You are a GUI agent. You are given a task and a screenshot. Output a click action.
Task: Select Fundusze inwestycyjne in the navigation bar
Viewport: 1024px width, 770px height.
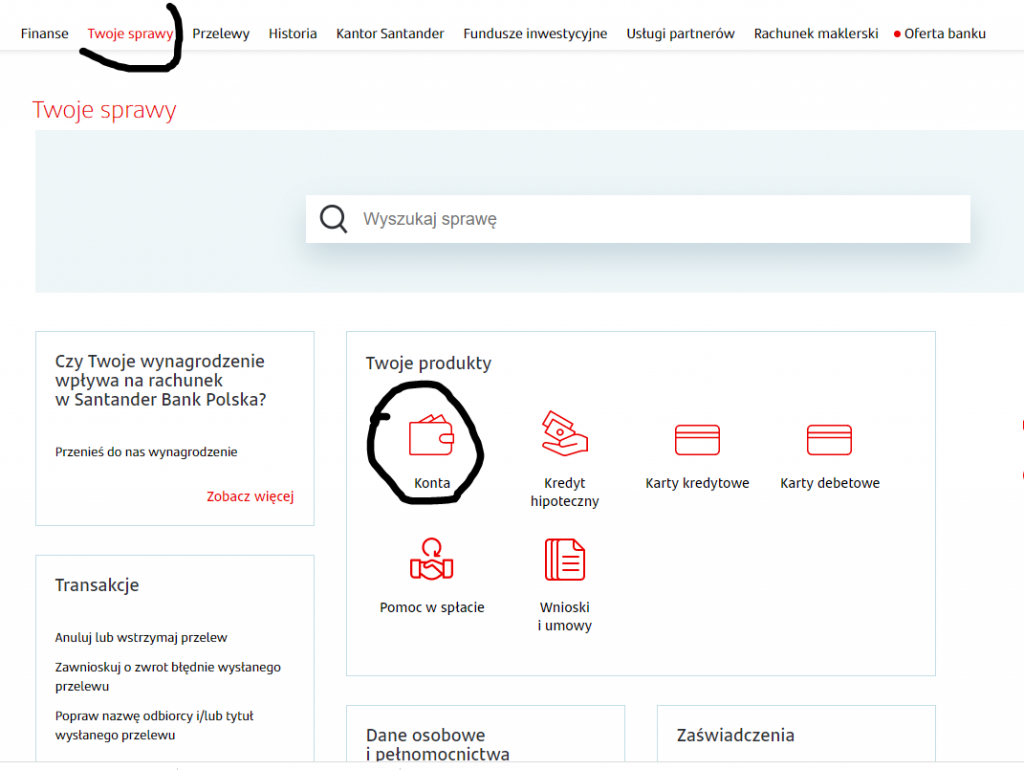[535, 34]
